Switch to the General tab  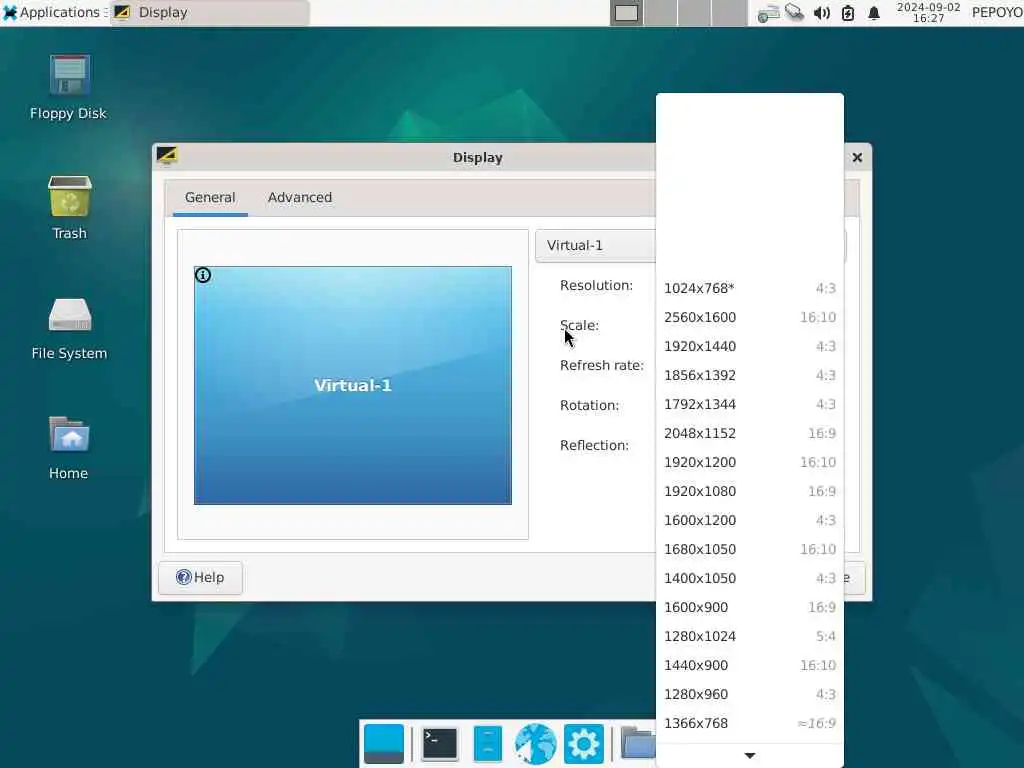[x=210, y=197]
